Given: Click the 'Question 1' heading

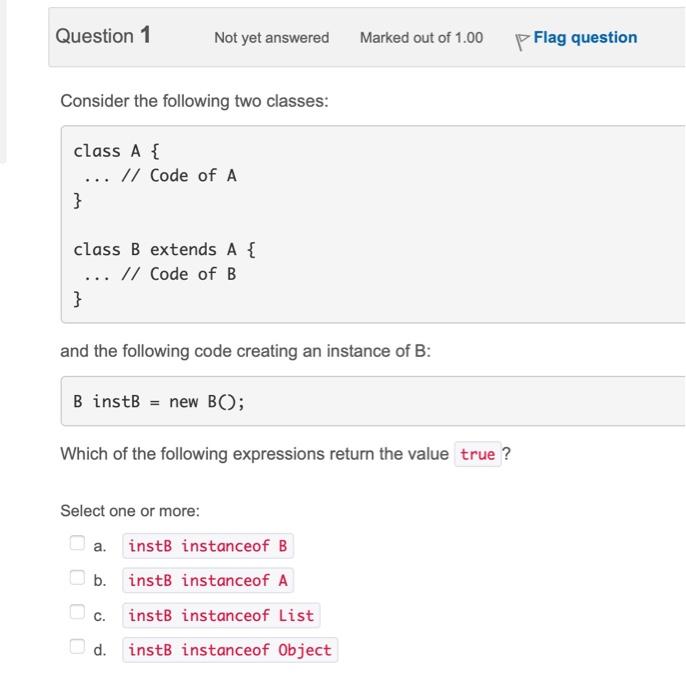Looking at the screenshot, I should tap(103, 37).
